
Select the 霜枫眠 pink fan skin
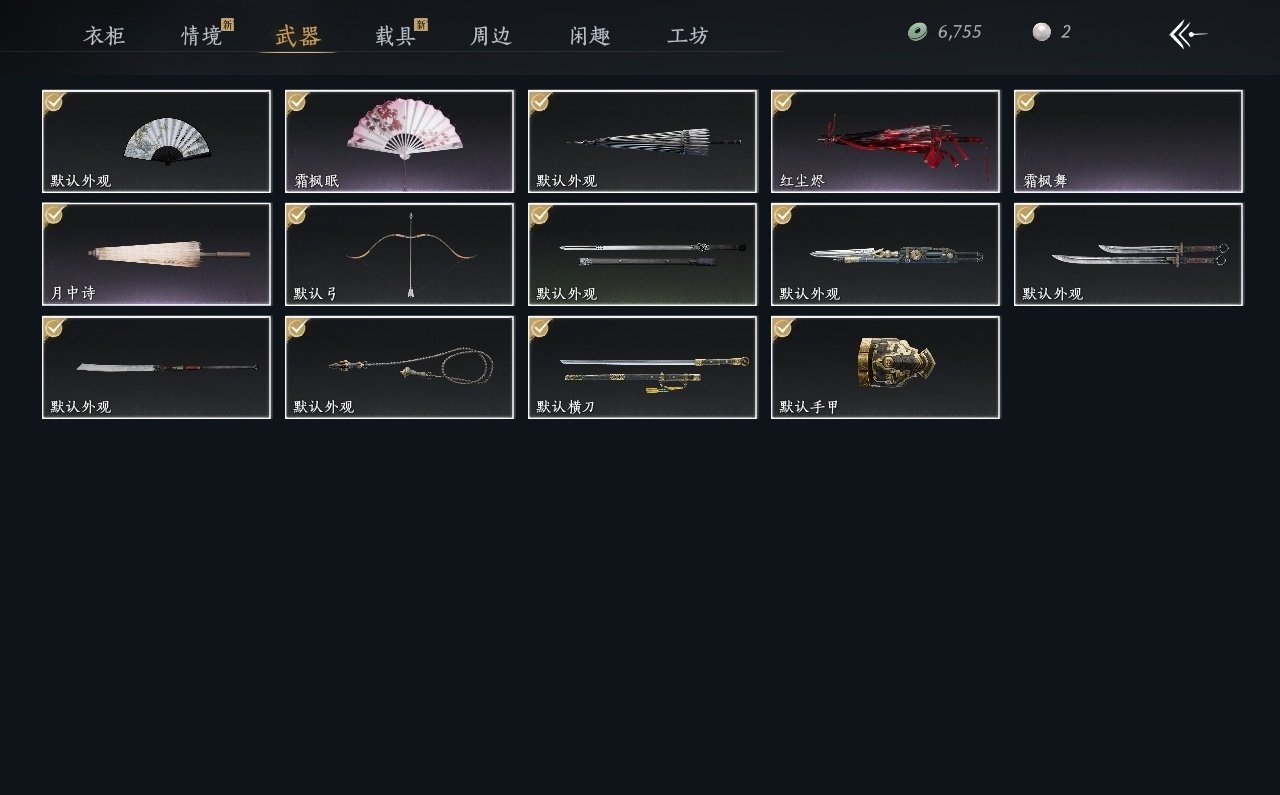click(399, 141)
